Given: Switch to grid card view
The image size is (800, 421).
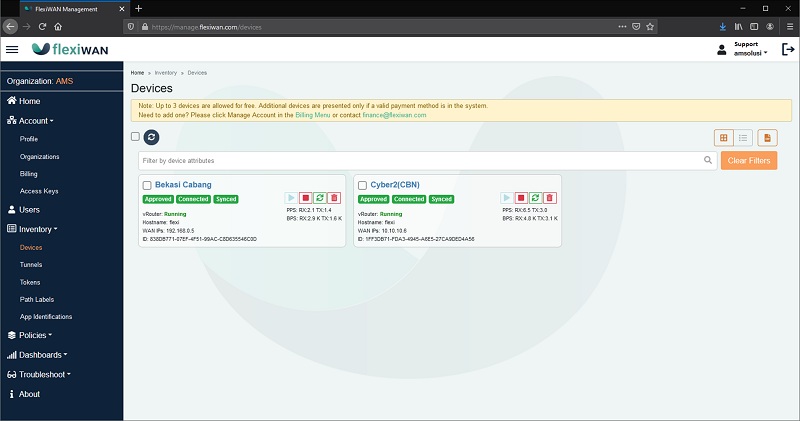Looking at the screenshot, I should 723,138.
